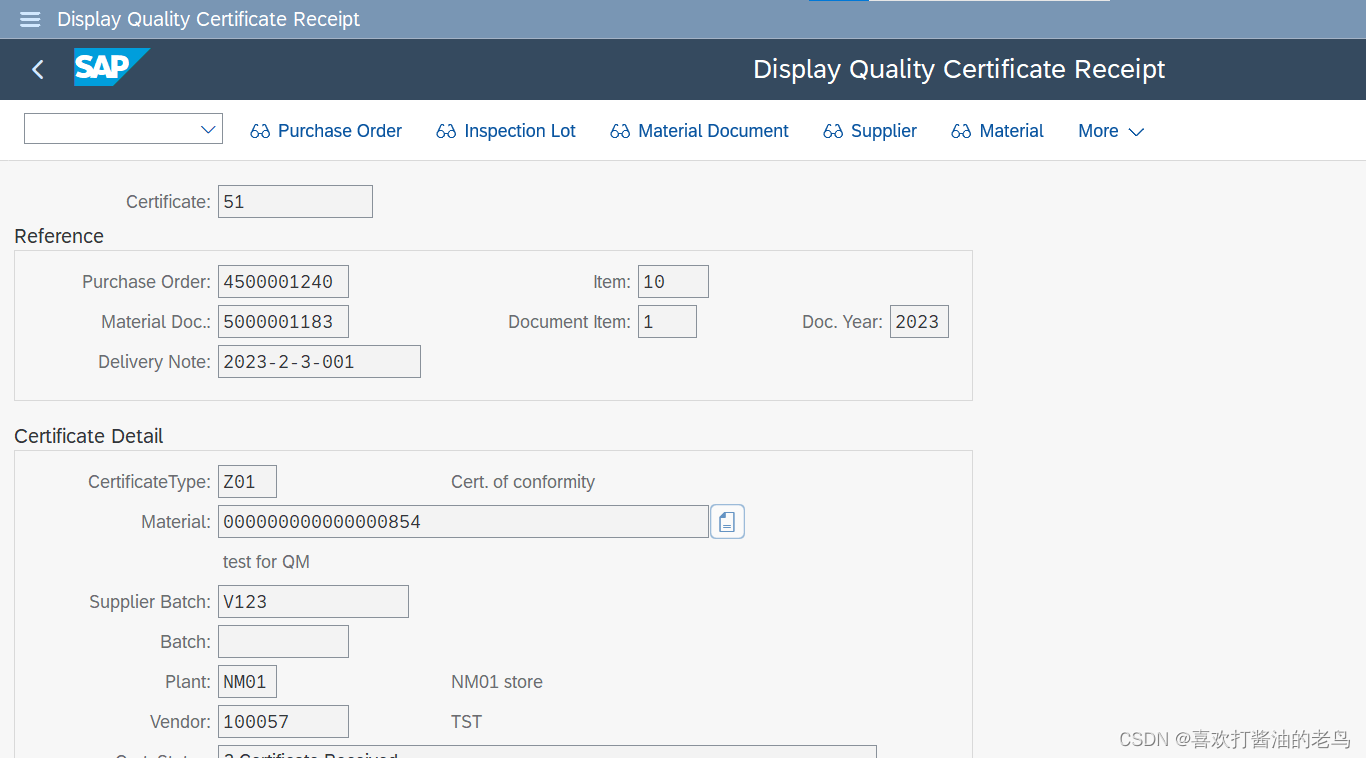Select the Purchase Order field showing 4500001240
The height and width of the screenshot is (758, 1366).
[283, 281]
